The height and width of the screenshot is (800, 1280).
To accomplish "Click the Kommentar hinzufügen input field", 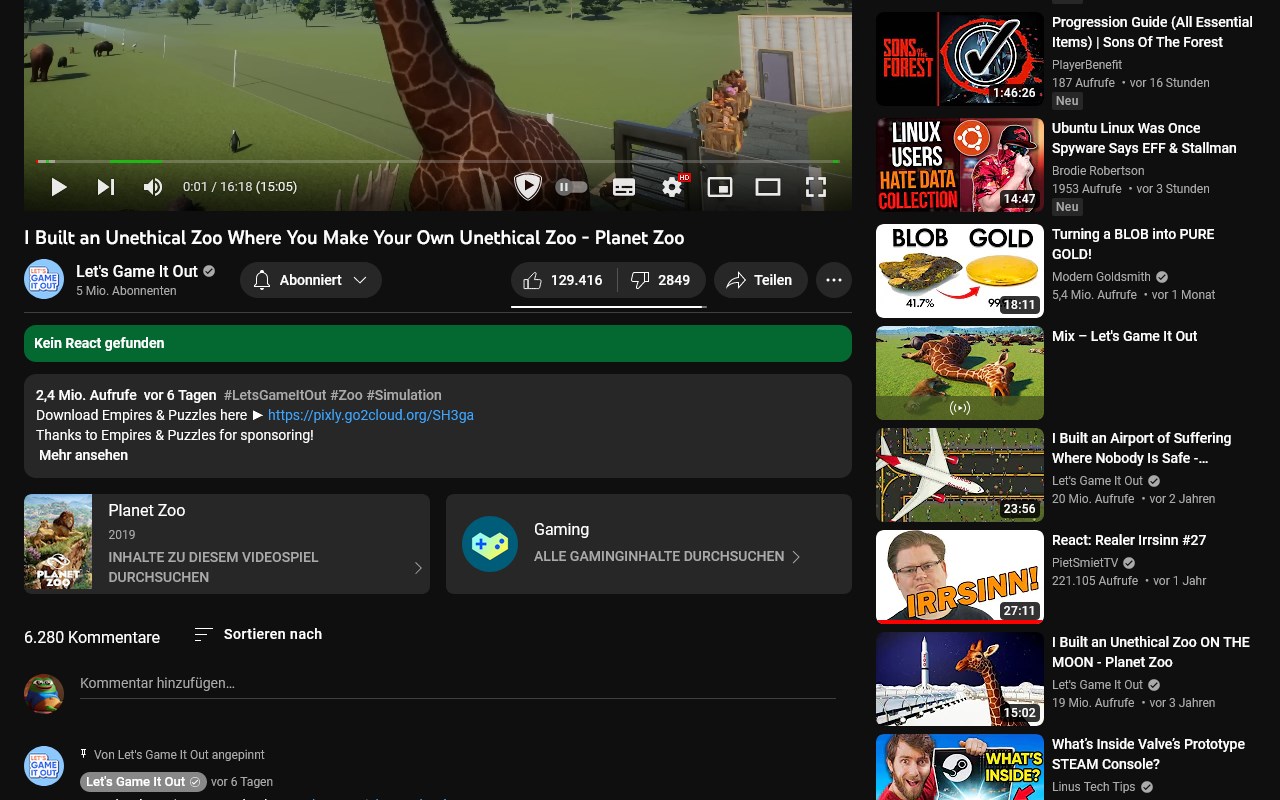I will pyautogui.click(x=458, y=684).
